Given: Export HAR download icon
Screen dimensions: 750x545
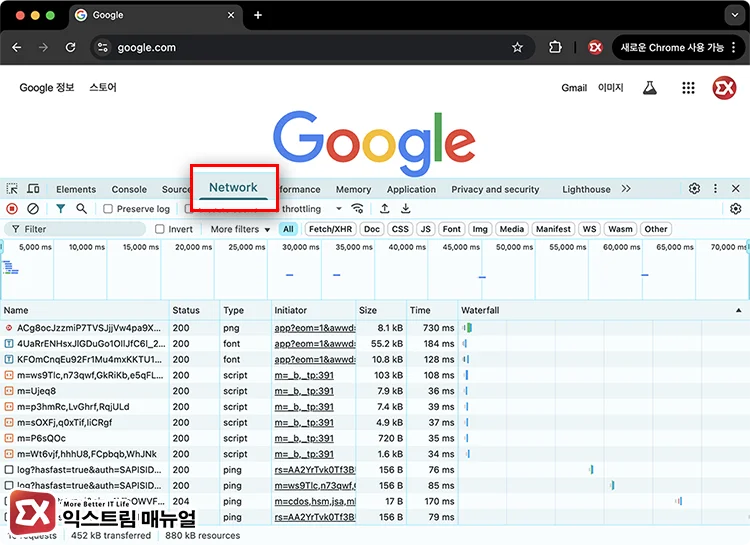Looking at the screenshot, I should (x=406, y=209).
